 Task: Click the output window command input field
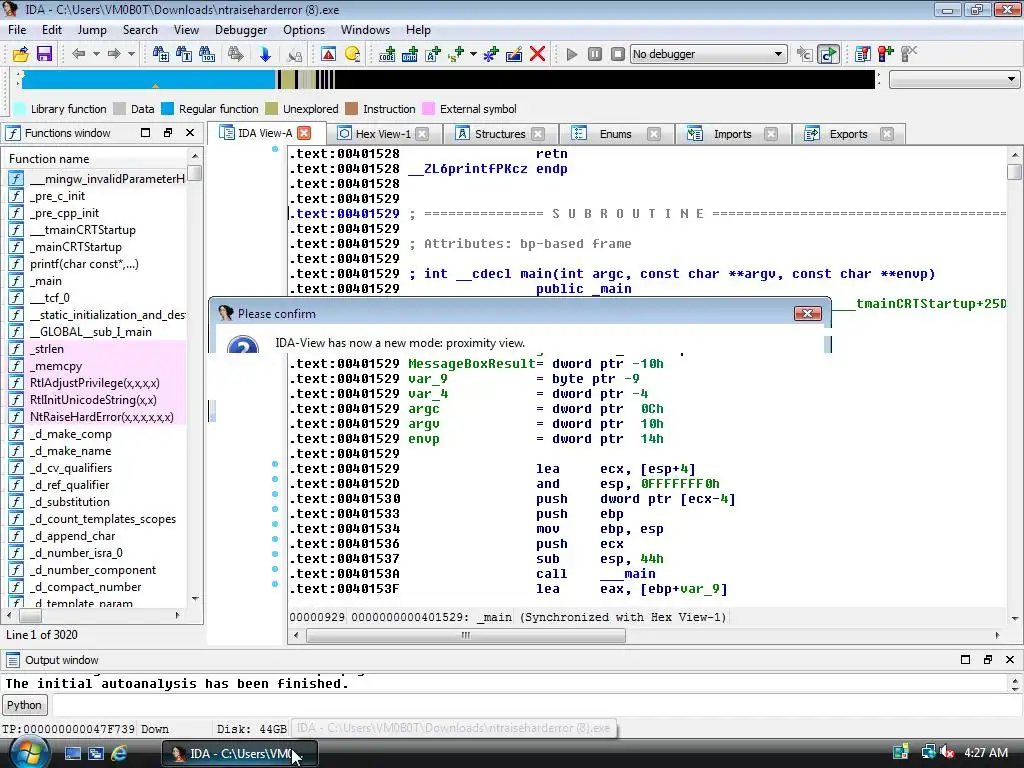(536, 705)
